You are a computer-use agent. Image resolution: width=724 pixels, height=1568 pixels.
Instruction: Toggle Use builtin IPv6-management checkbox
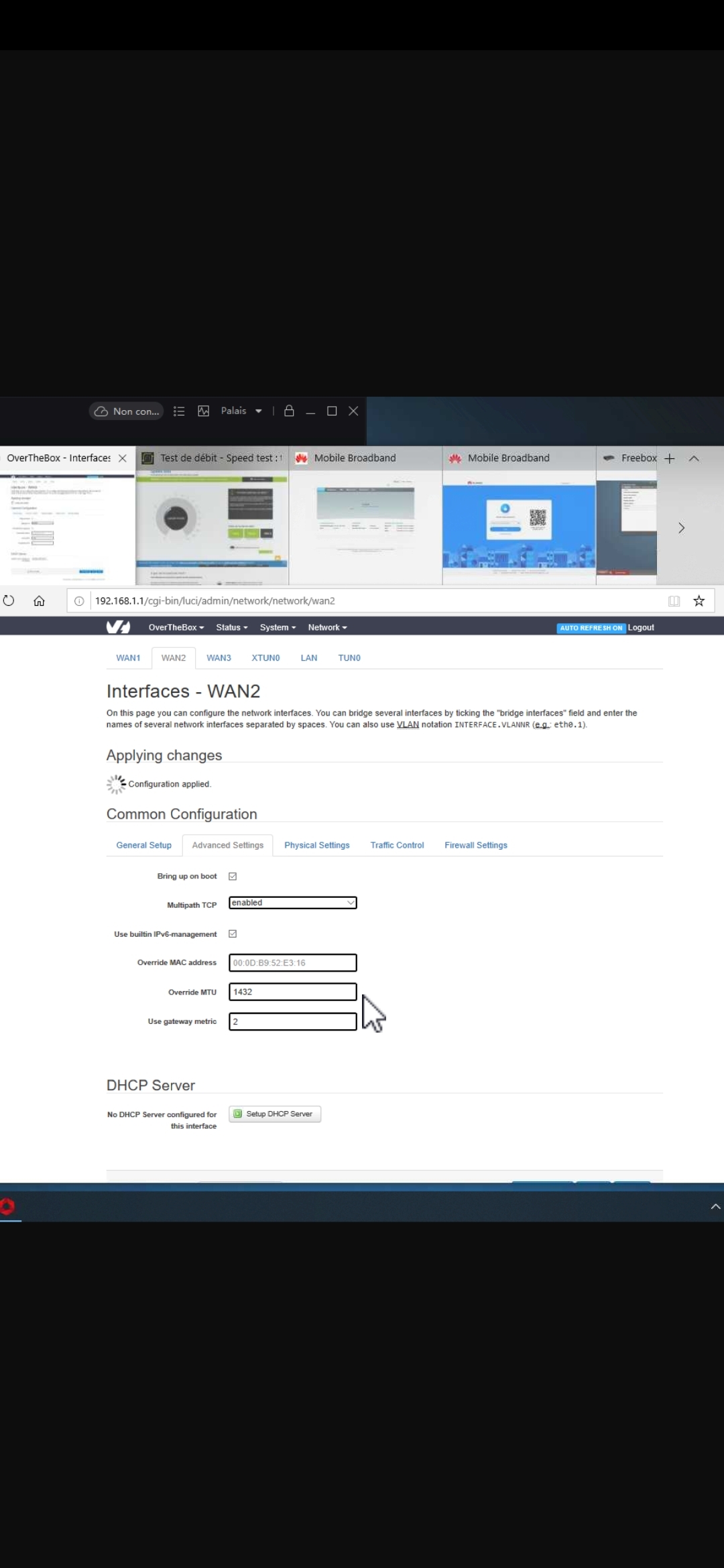tap(233, 934)
